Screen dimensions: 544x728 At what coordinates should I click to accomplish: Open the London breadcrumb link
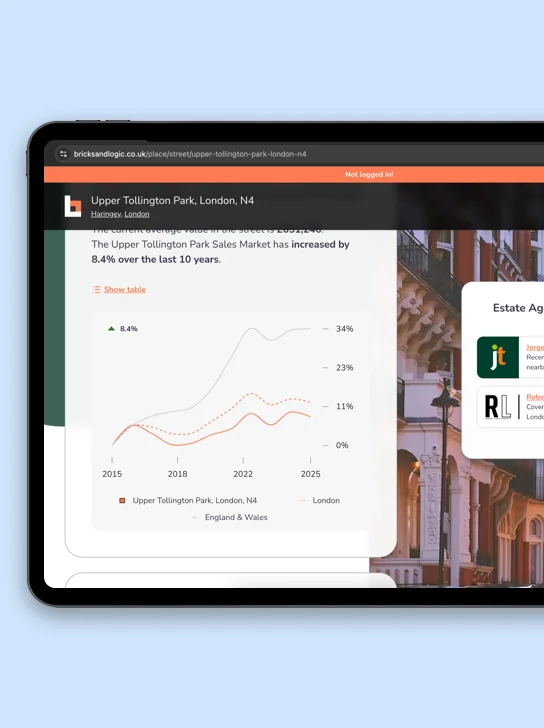point(137,214)
